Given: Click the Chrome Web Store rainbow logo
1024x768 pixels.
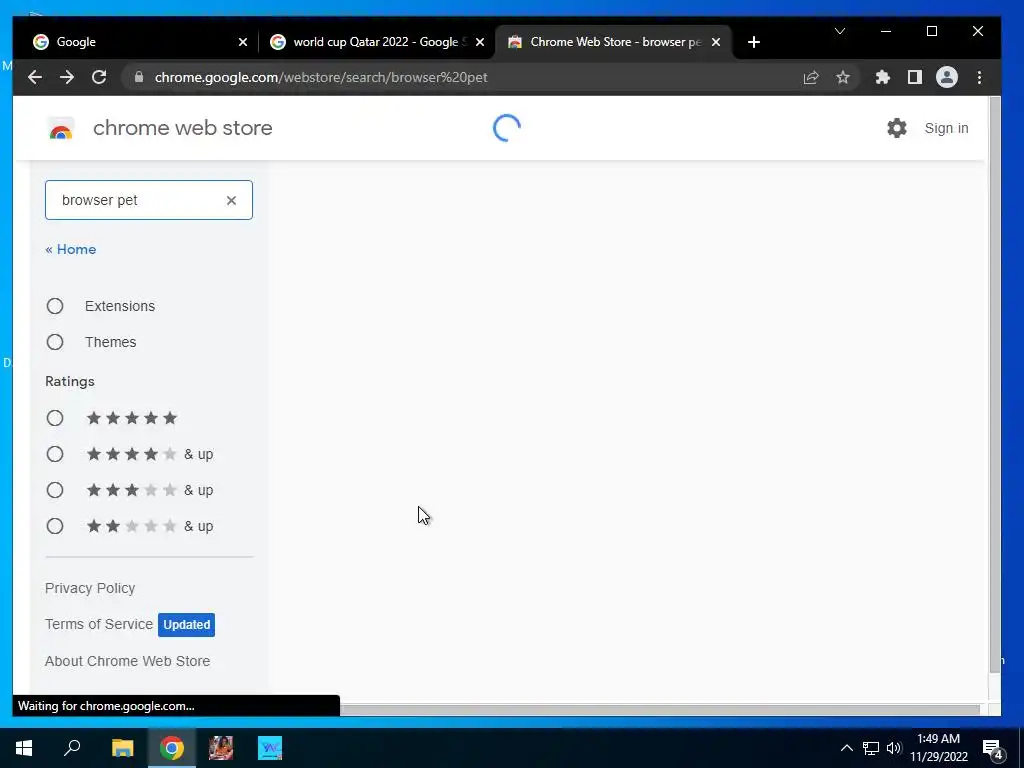Looking at the screenshot, I should pyautogui.click(x=61, y=129).
